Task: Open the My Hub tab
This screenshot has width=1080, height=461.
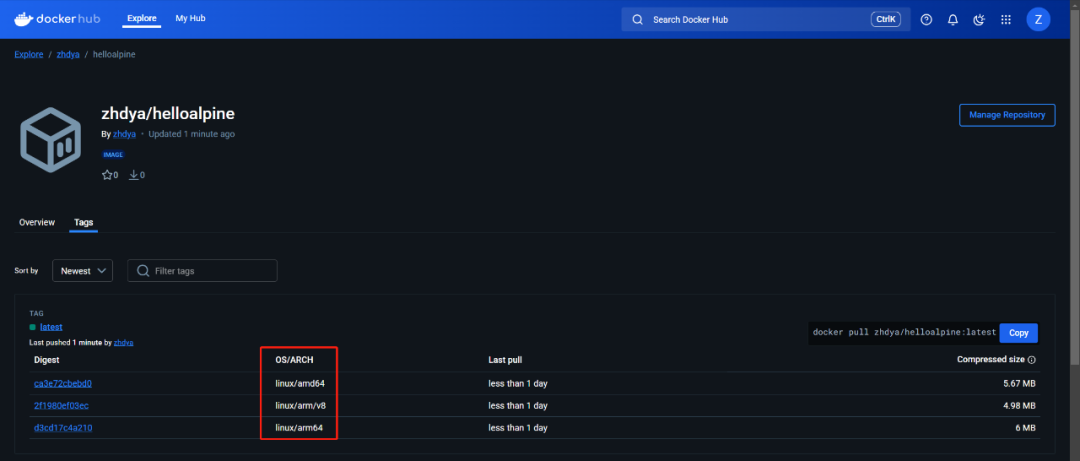Action: (x=190, y=19)
